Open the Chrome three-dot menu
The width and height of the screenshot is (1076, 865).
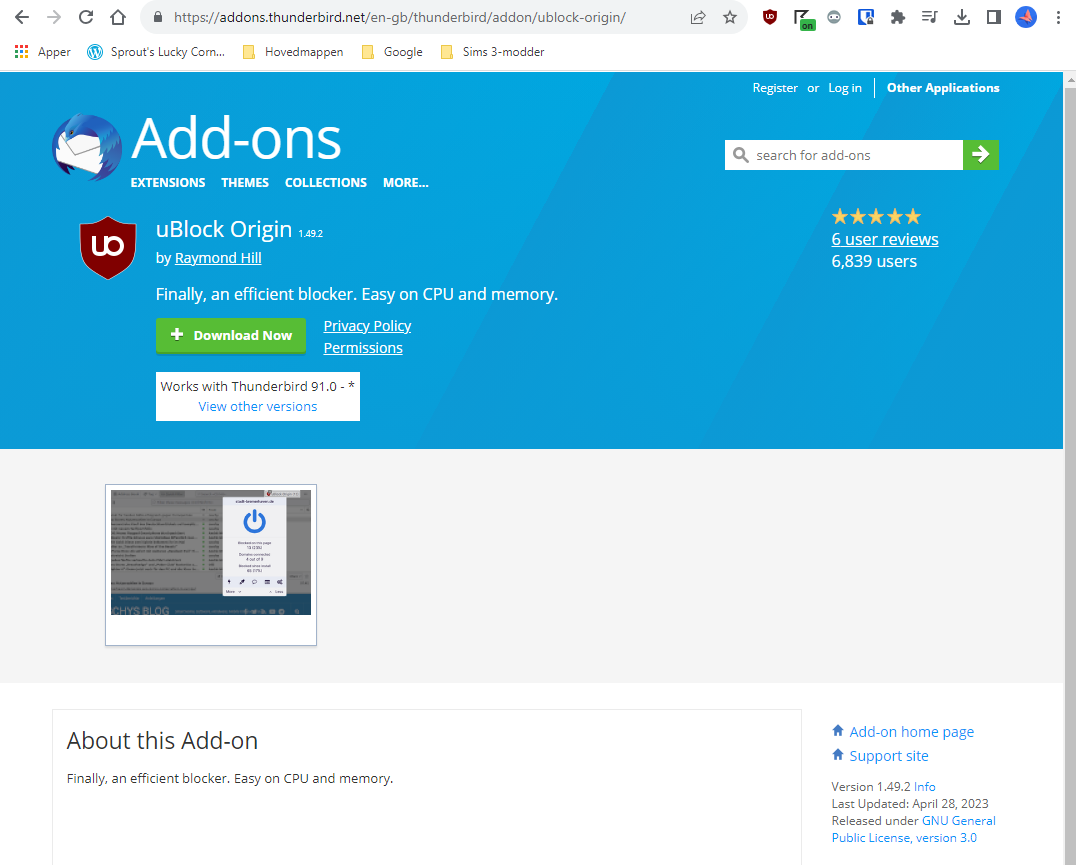[1057, 17]
